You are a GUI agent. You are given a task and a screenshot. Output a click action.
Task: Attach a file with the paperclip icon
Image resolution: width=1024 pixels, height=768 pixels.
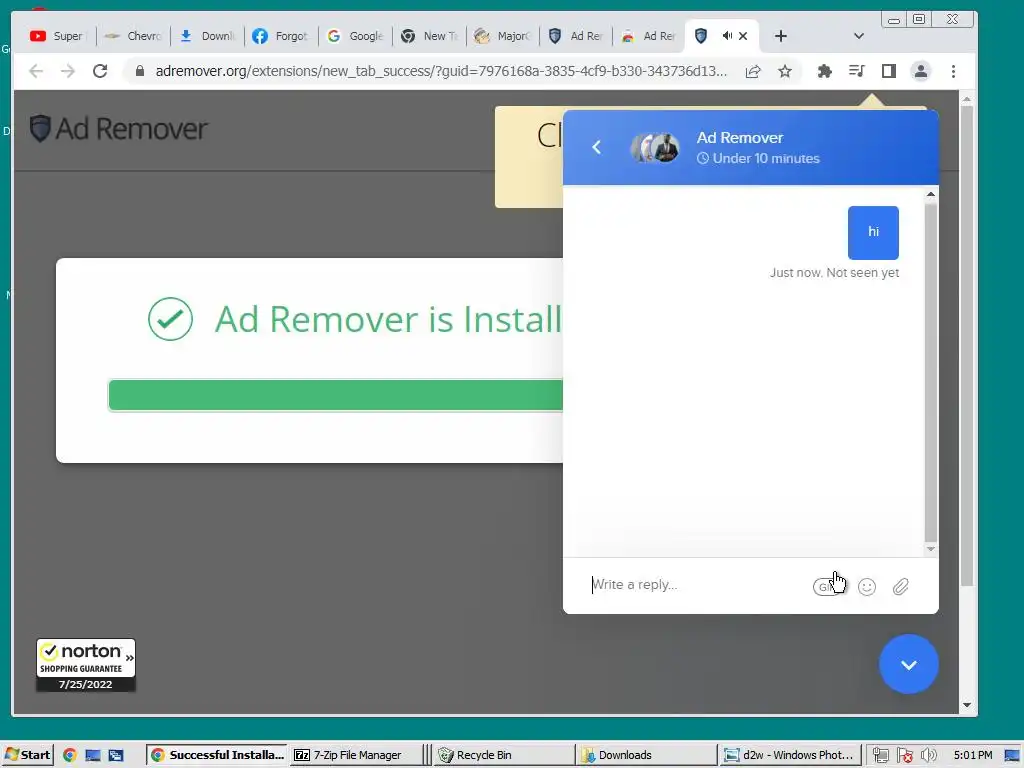point(901,586)
